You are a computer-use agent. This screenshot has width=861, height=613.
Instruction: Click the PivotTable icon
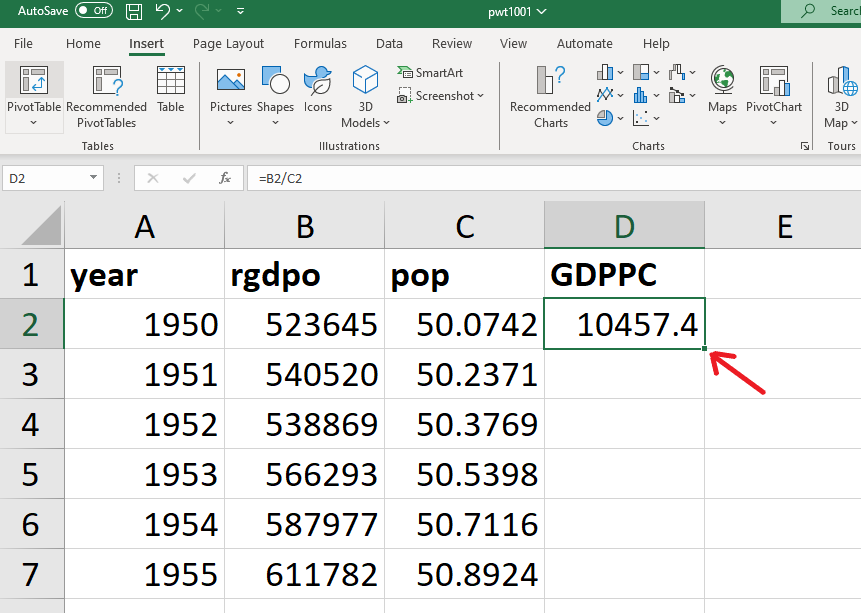(34, 82)
